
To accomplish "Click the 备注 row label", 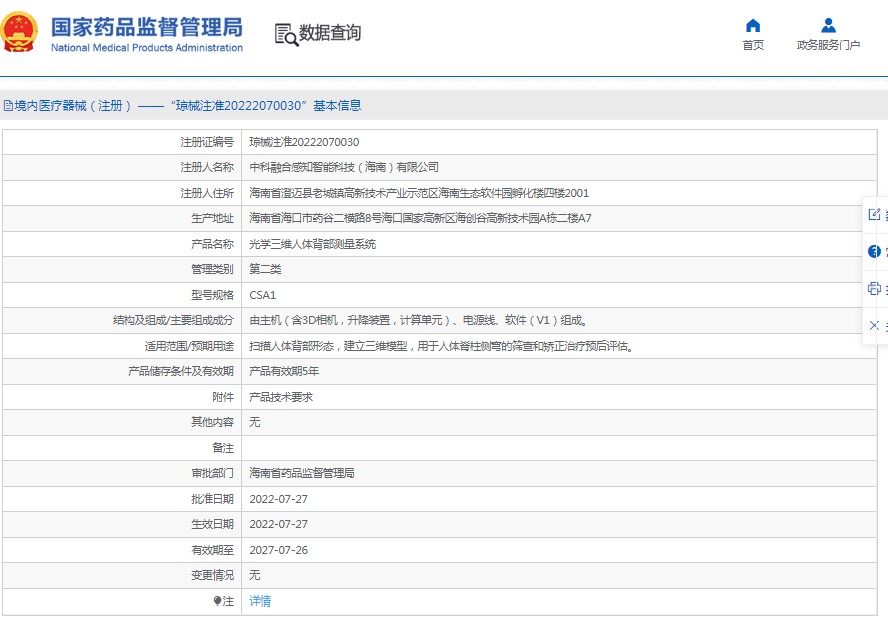I will 223,448.
